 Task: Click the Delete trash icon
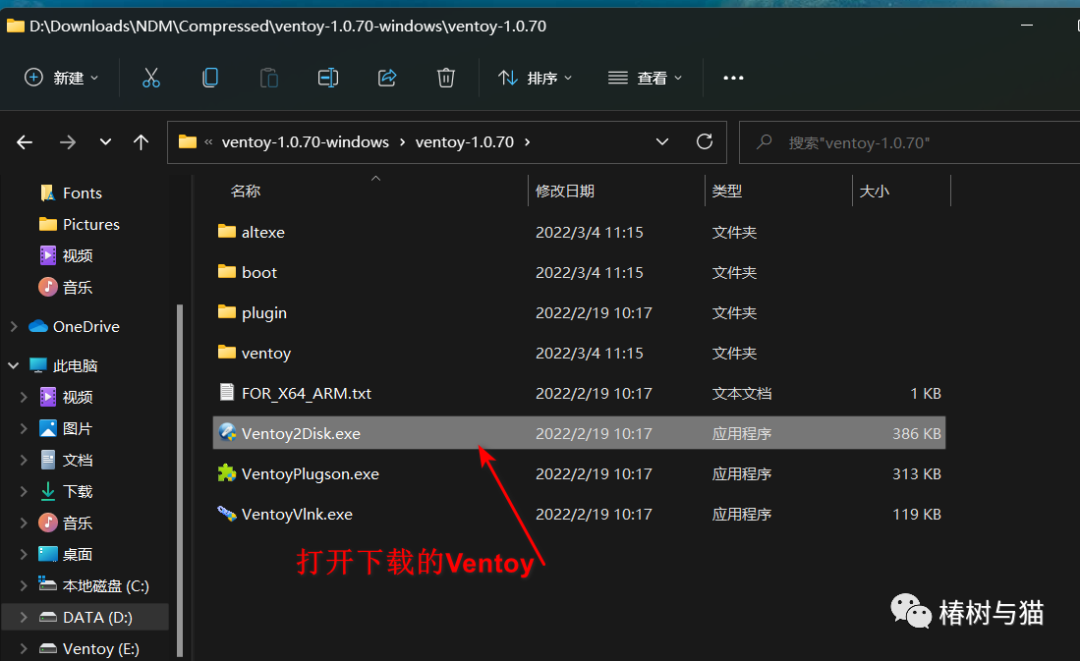(446, 78)
